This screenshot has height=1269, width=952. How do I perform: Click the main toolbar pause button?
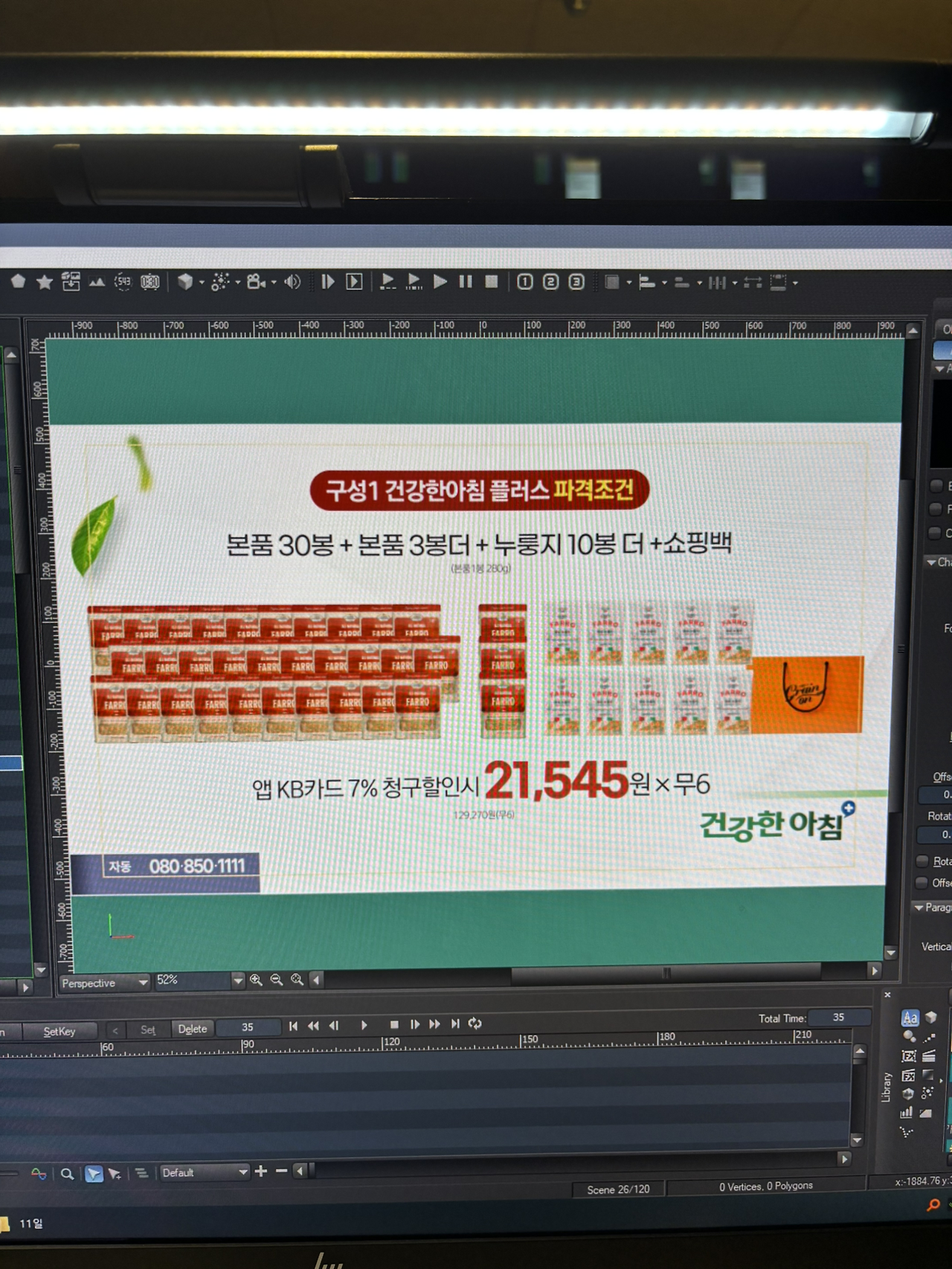click(466, 281)
